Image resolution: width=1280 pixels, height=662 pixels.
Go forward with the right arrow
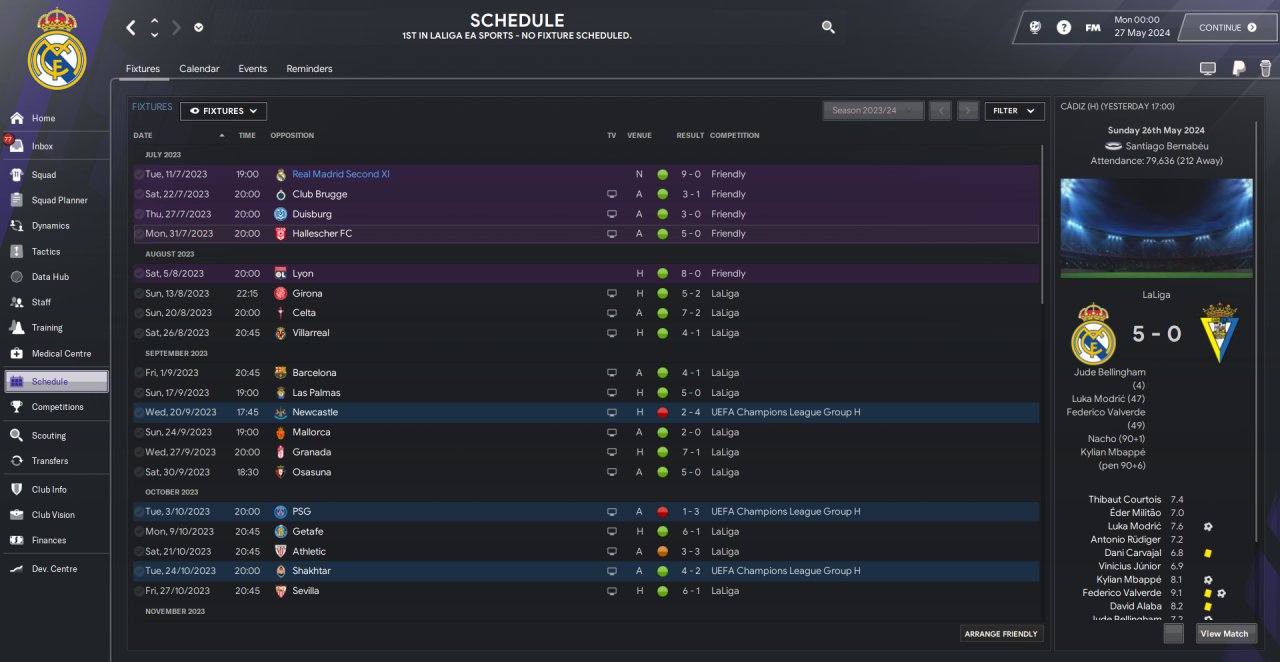coord(177,28)
